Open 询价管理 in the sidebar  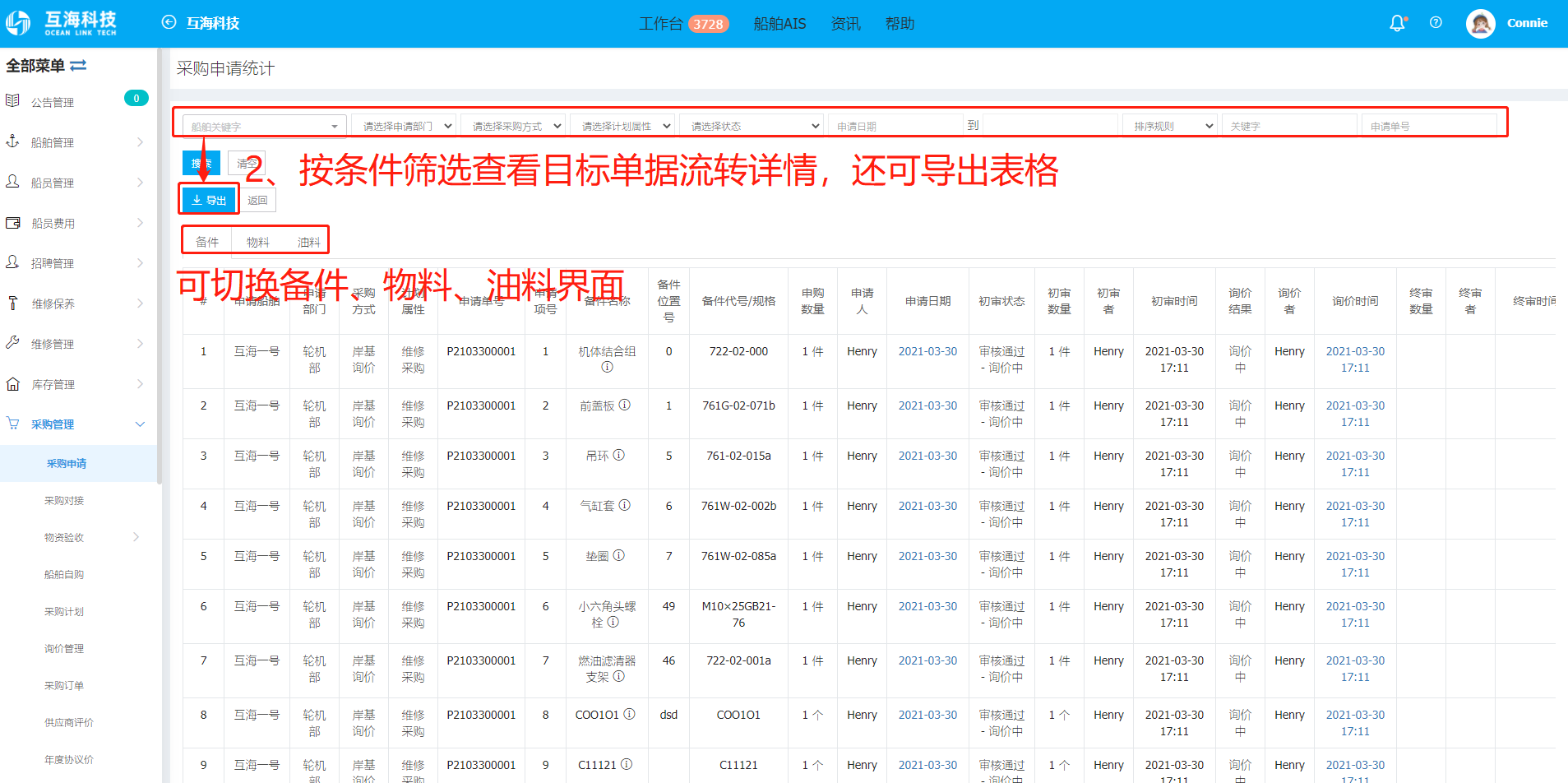pos(64,648)
